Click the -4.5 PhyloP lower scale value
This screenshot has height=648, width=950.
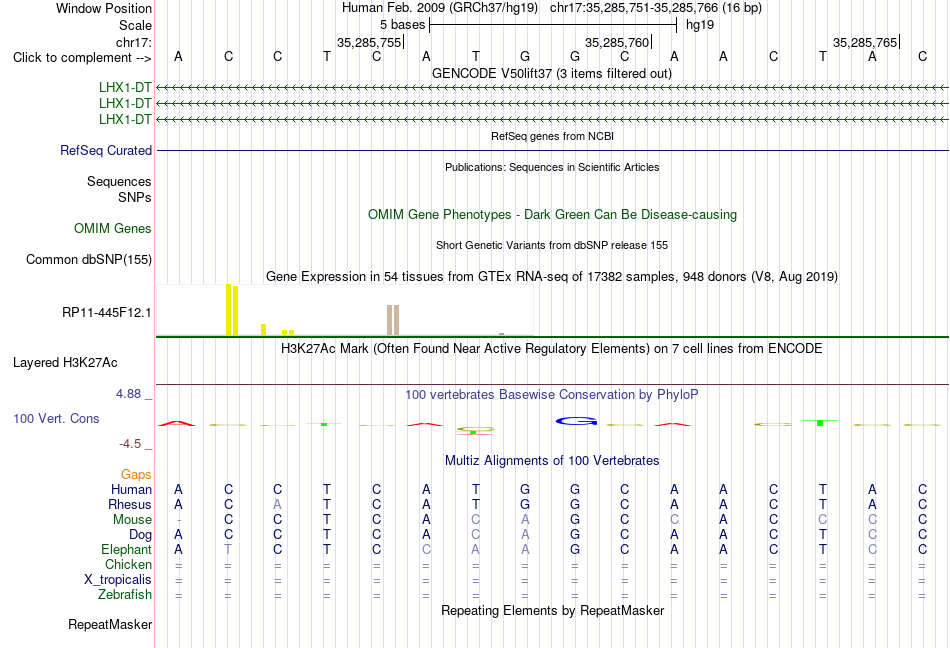[x=130, y=444]
